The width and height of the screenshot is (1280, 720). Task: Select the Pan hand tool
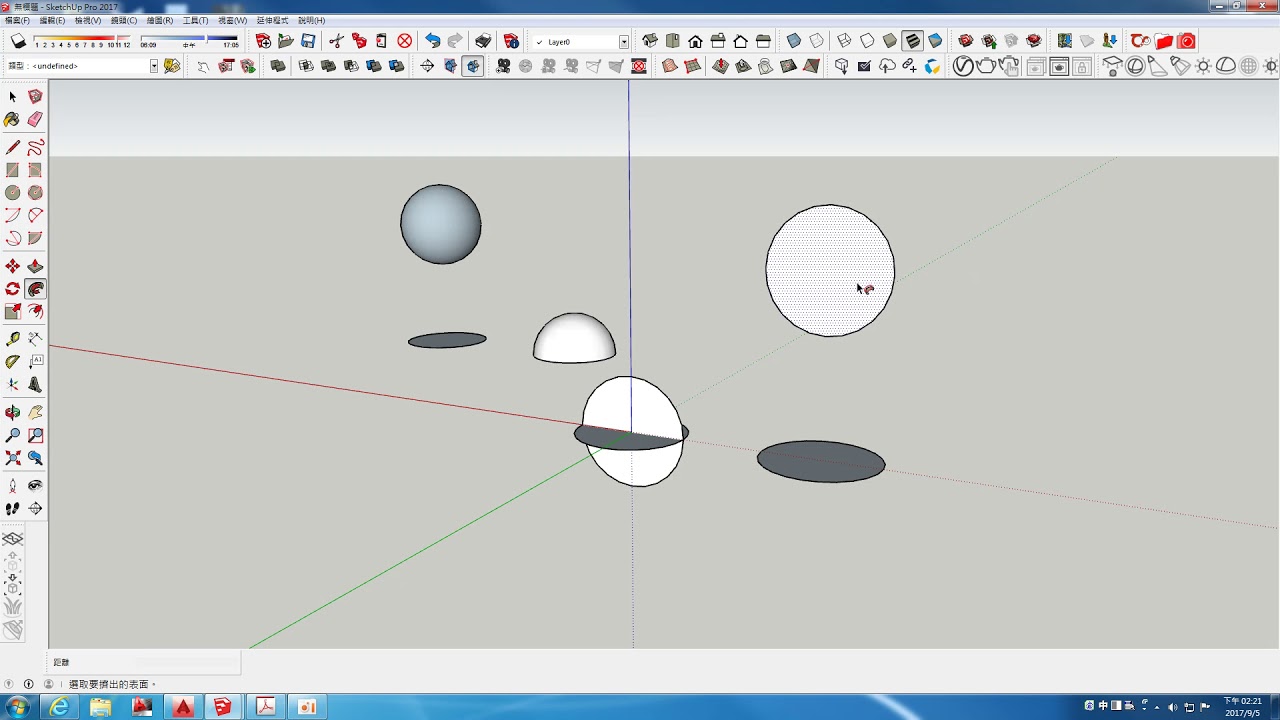[35, 412]
